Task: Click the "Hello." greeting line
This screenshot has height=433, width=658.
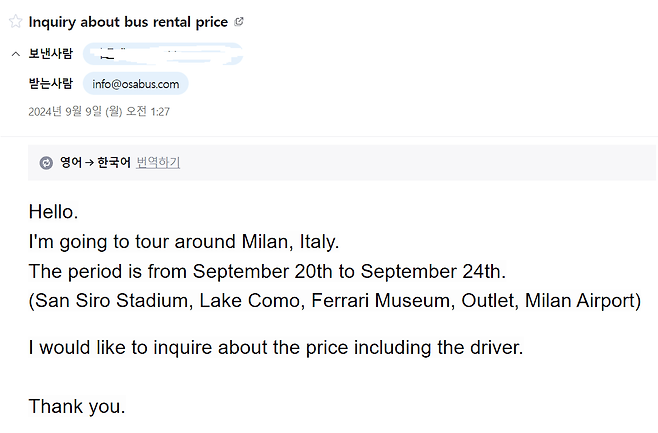Action: [53, 213]
